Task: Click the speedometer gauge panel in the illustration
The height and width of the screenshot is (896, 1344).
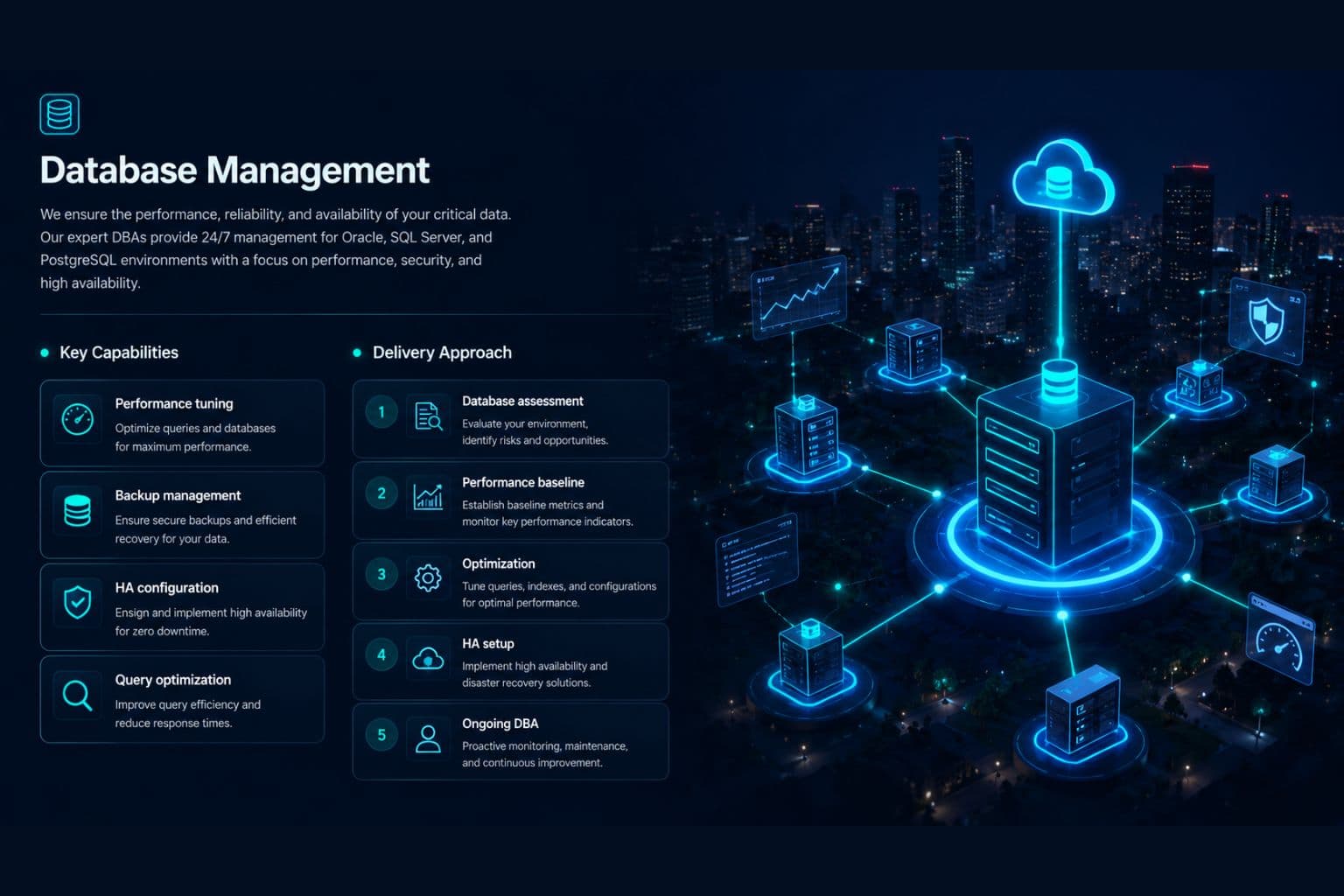Action: click(1280, 638)
